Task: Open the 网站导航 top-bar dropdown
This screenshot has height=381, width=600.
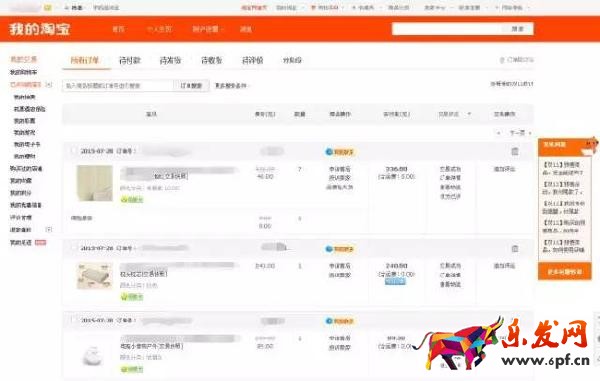Action: (x=512, y=7)
